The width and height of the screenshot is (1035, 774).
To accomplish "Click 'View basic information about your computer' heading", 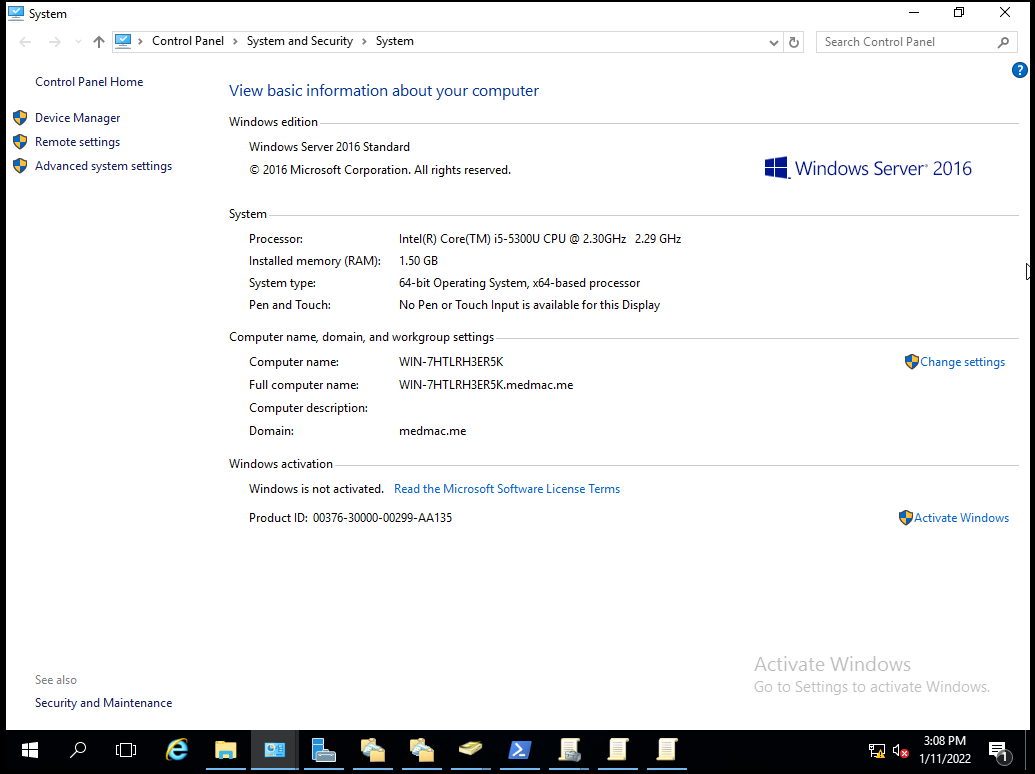I will click(384, 91).
